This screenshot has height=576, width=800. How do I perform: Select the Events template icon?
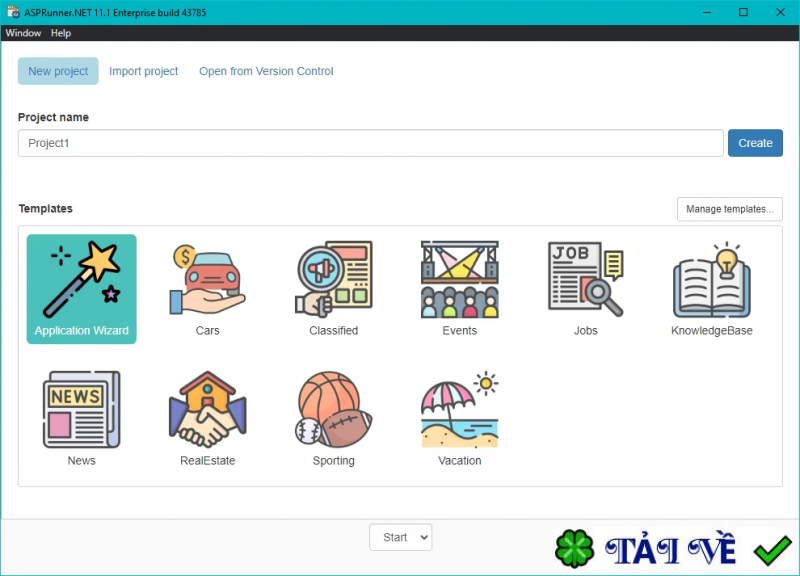[x=459, y=280]
